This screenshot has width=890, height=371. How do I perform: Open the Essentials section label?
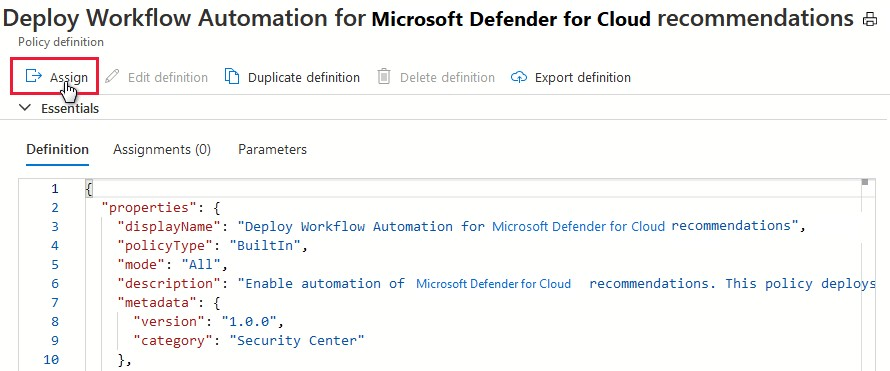70,108
